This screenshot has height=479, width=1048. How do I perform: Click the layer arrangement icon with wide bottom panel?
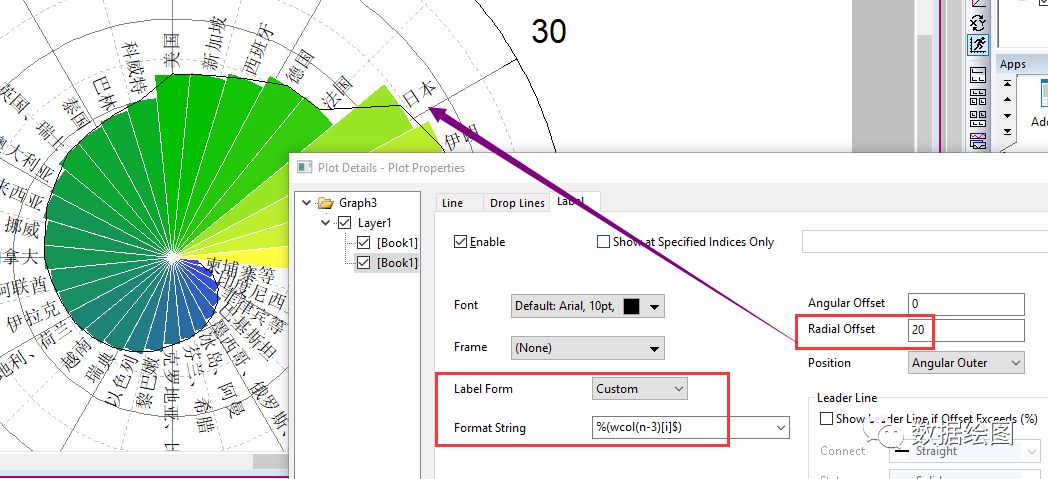tap(978, 119)
